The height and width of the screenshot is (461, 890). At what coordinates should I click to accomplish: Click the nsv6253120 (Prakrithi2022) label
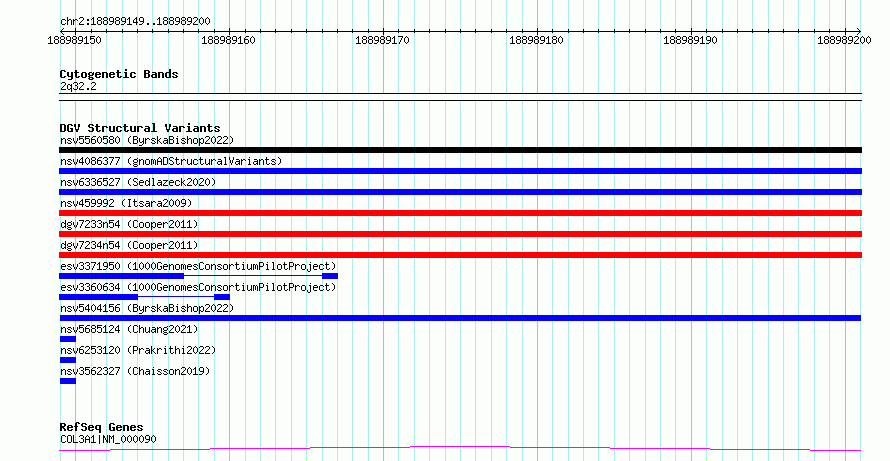point(138,350)
